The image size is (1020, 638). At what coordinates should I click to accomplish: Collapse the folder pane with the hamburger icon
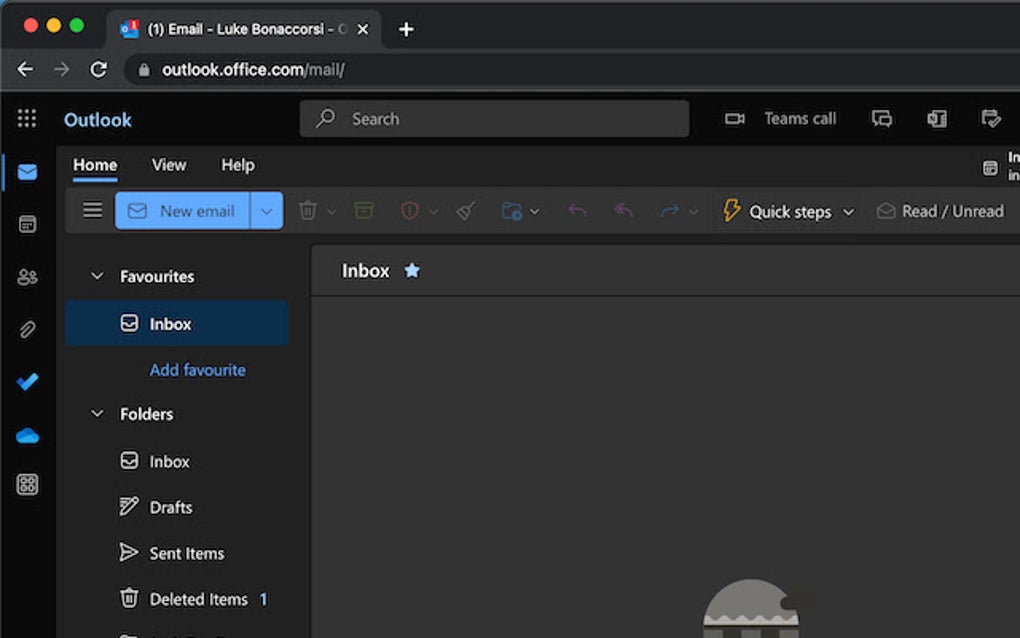(x=93, y=211)
